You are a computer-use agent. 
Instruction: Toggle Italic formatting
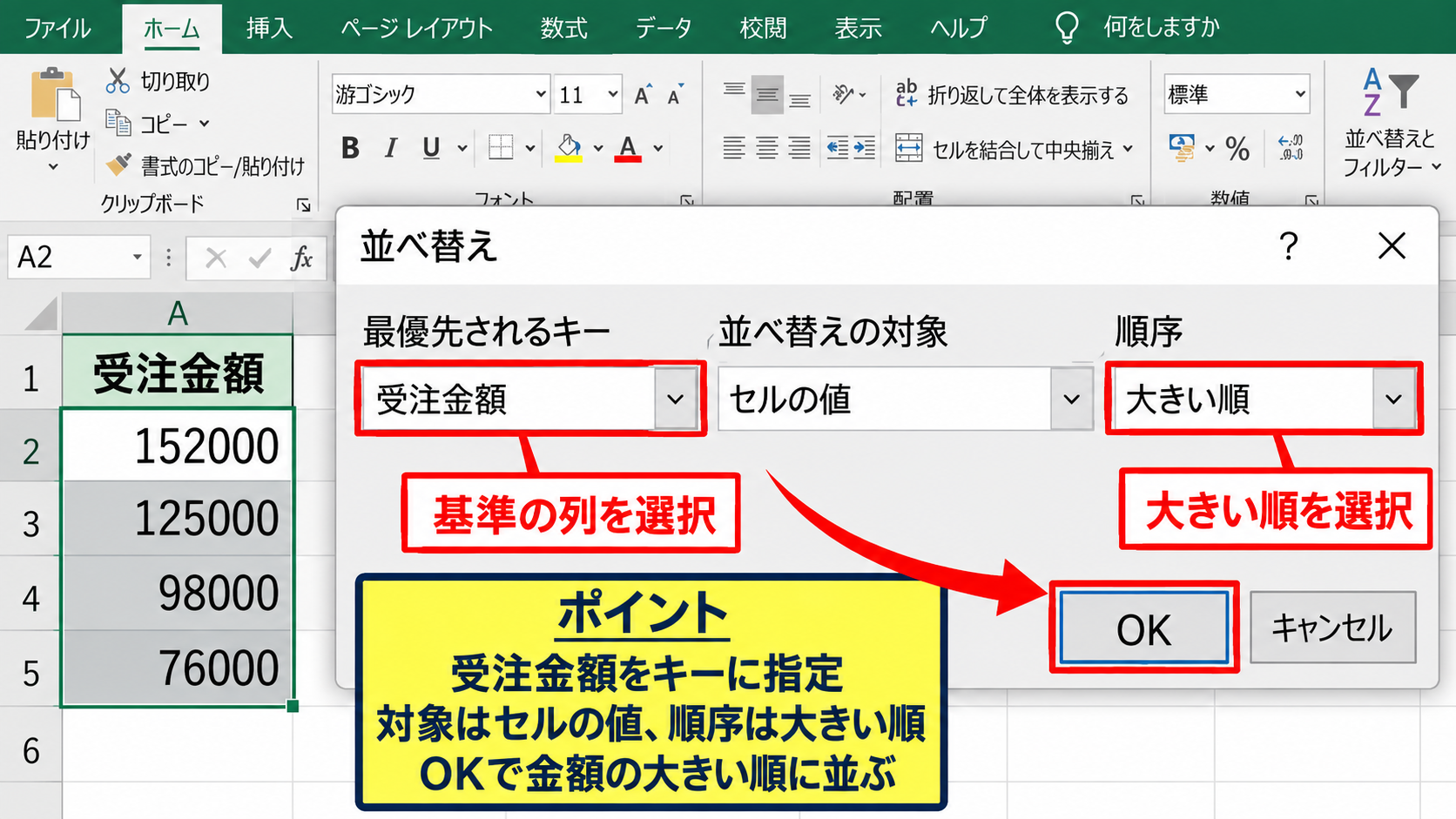(391, 148)
